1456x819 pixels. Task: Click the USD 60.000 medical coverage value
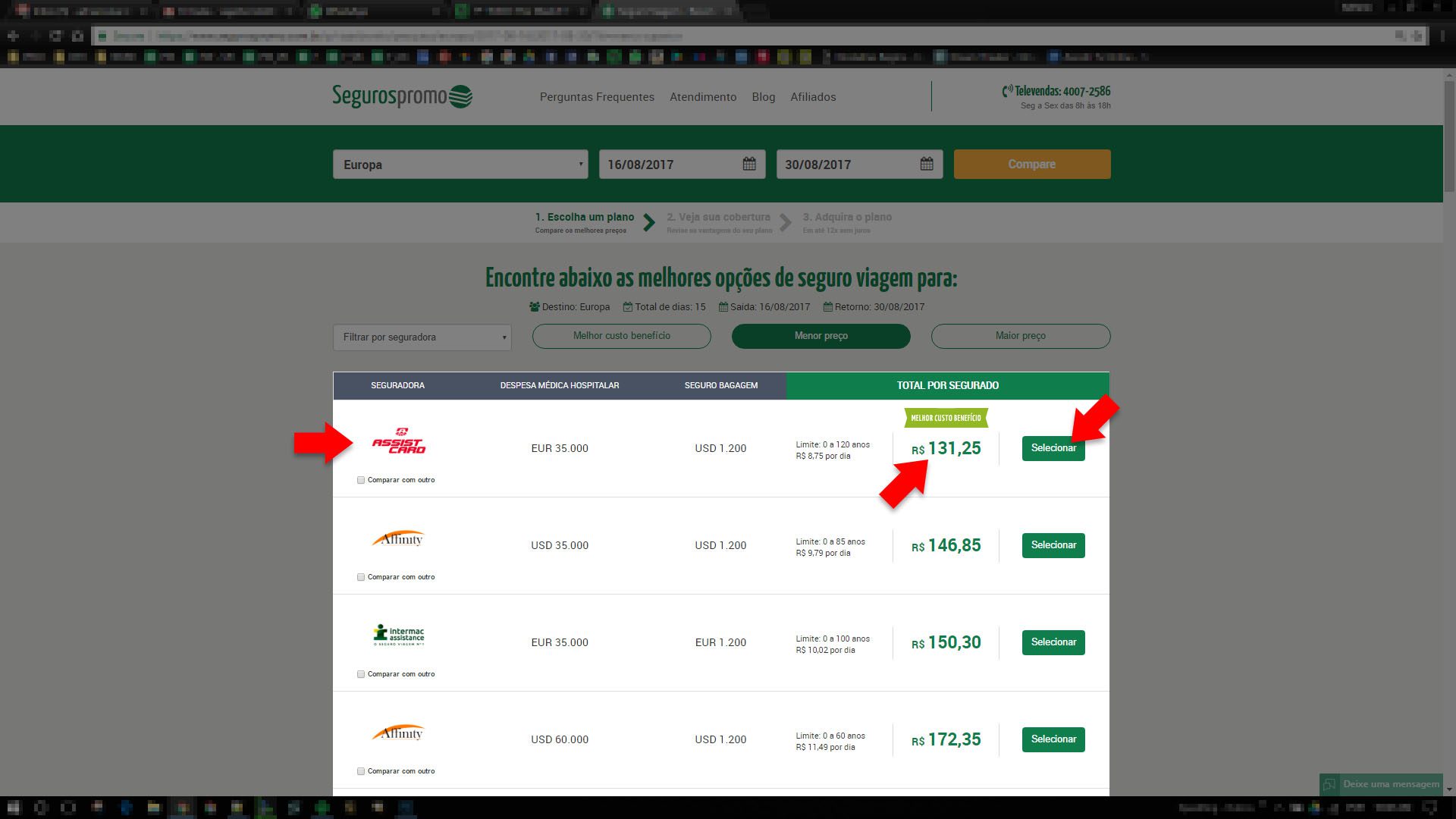(560, 739)
